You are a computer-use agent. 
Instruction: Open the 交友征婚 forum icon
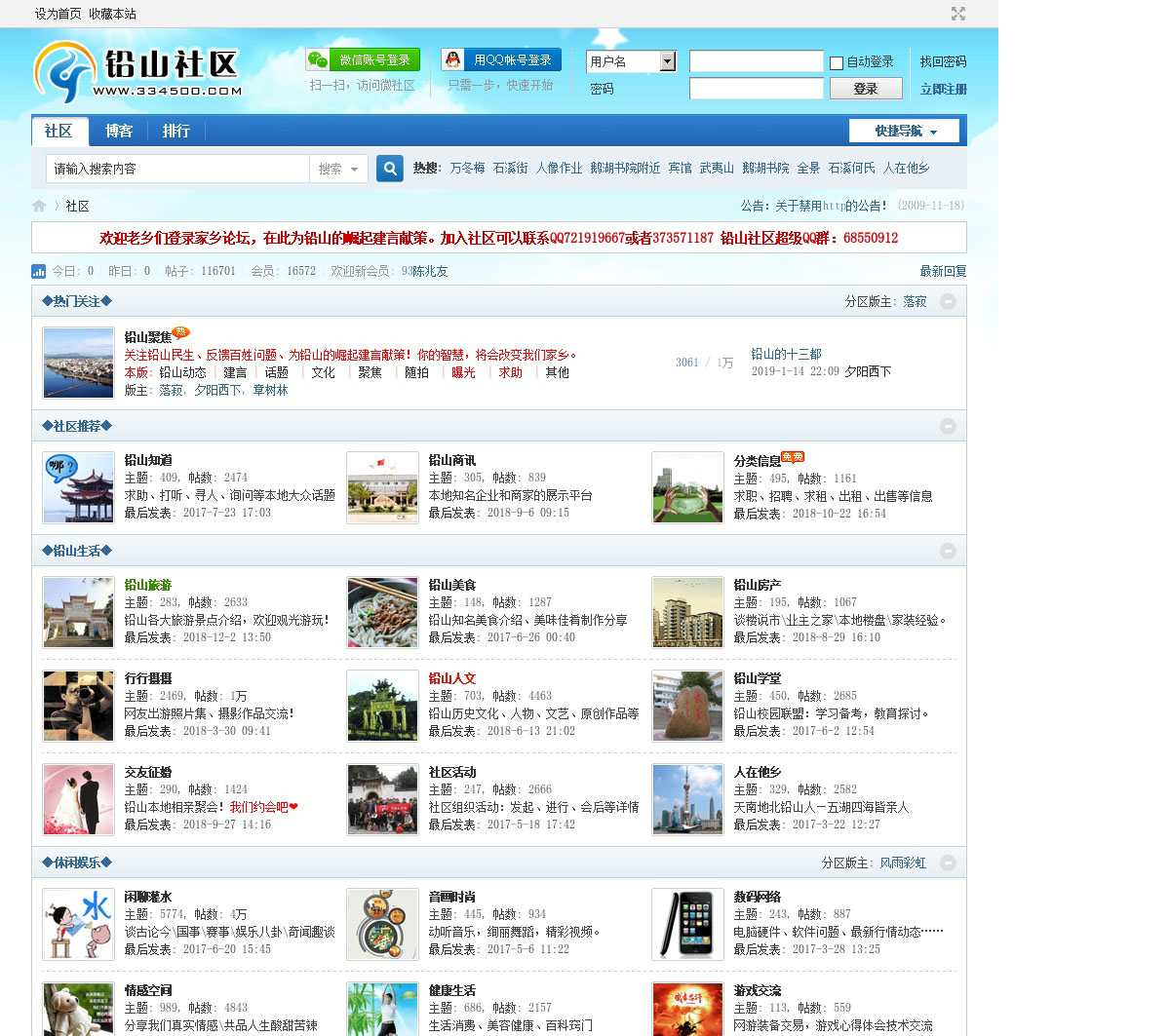pos(78,799)
